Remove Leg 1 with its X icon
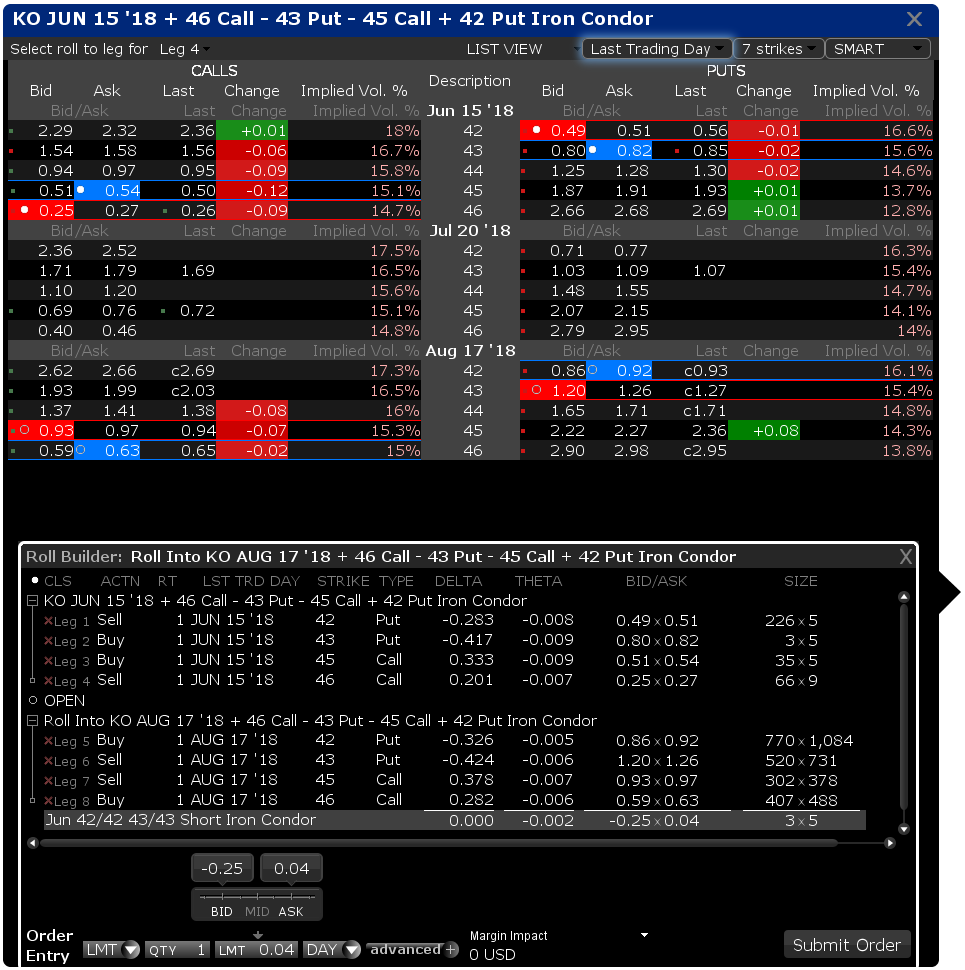This screenshot has width=965, height=970. click(48, 621)
